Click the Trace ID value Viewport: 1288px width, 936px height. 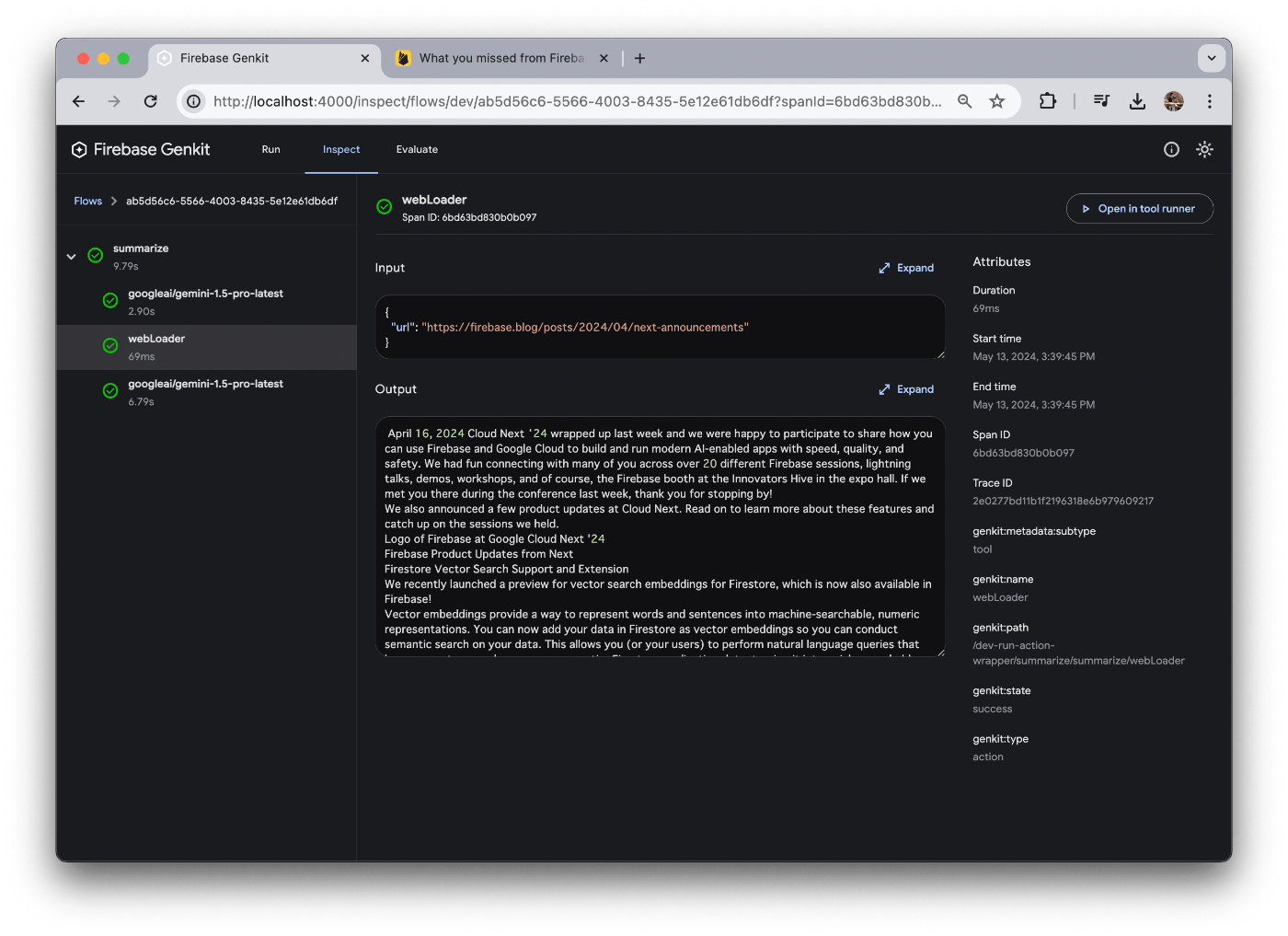pyautogui.click(x=1063, y=502)
